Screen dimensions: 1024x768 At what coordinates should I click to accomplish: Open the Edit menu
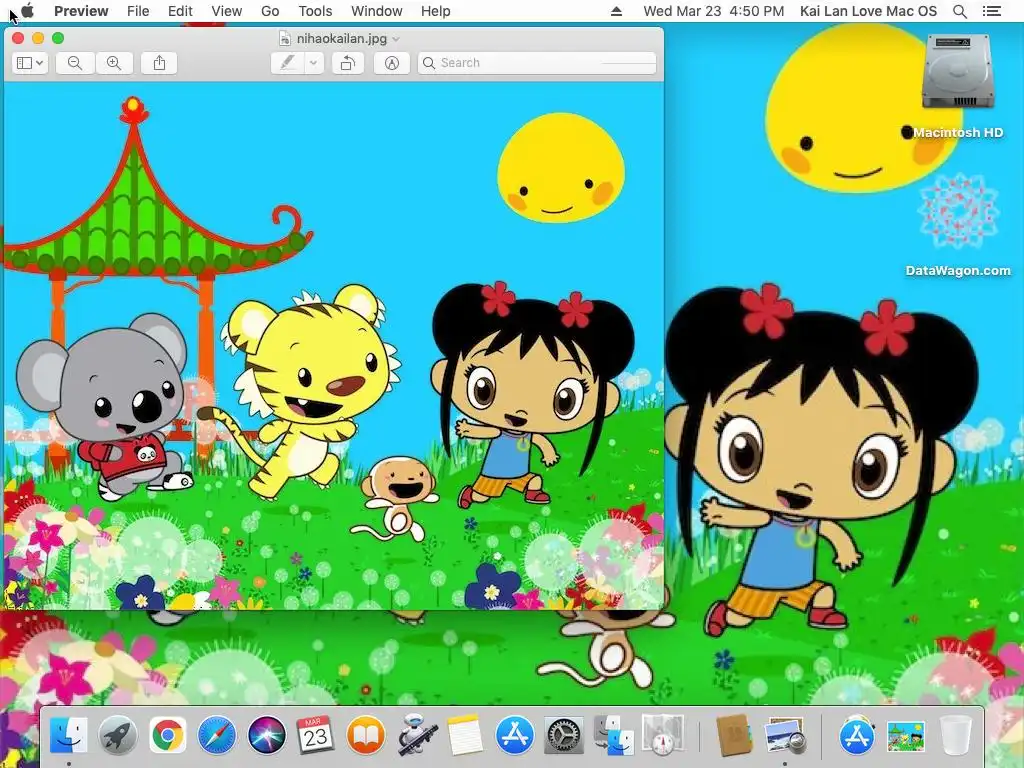click(x=180, y=11)
